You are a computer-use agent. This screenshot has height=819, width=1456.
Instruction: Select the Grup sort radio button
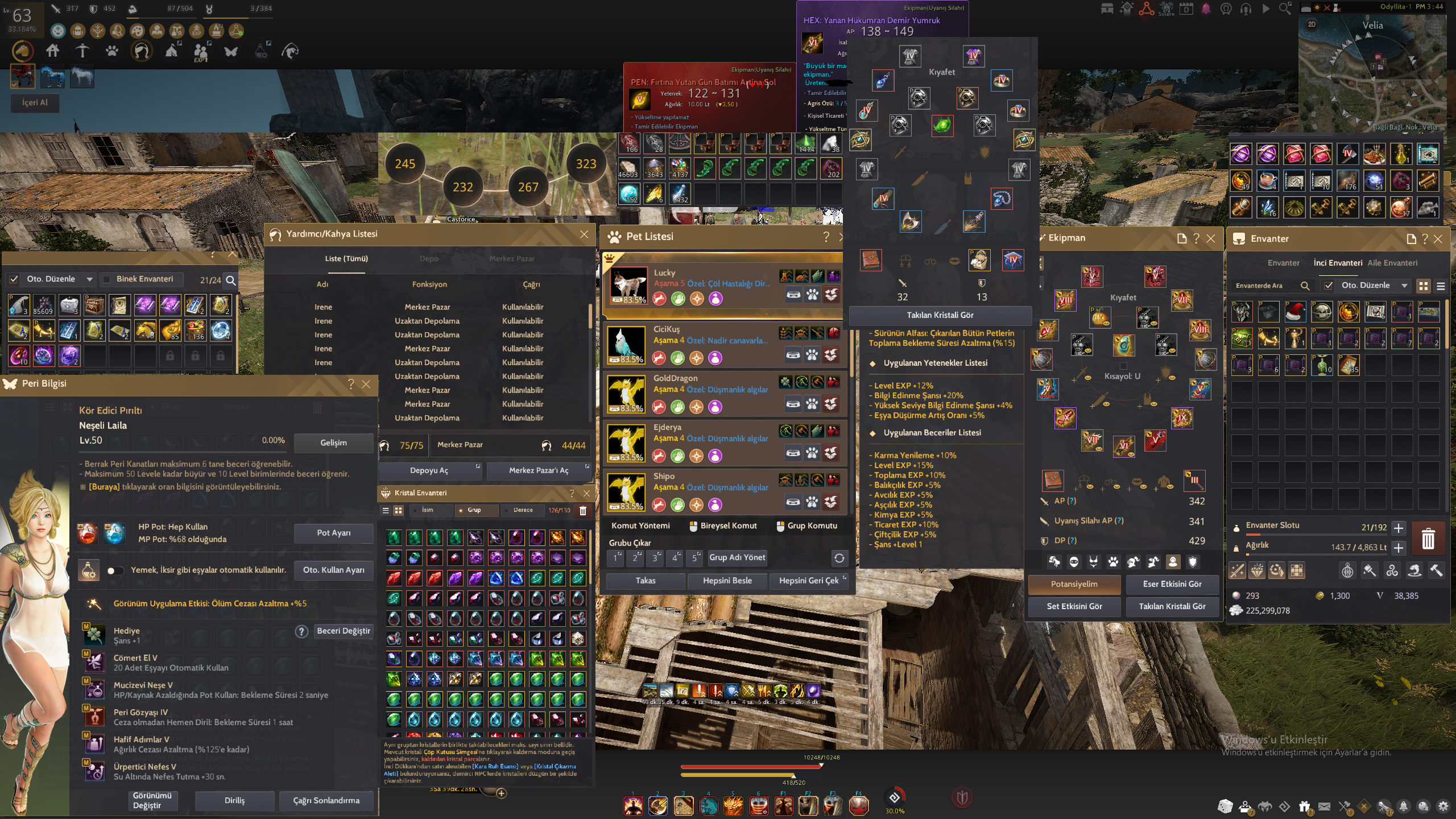(461, 510)
